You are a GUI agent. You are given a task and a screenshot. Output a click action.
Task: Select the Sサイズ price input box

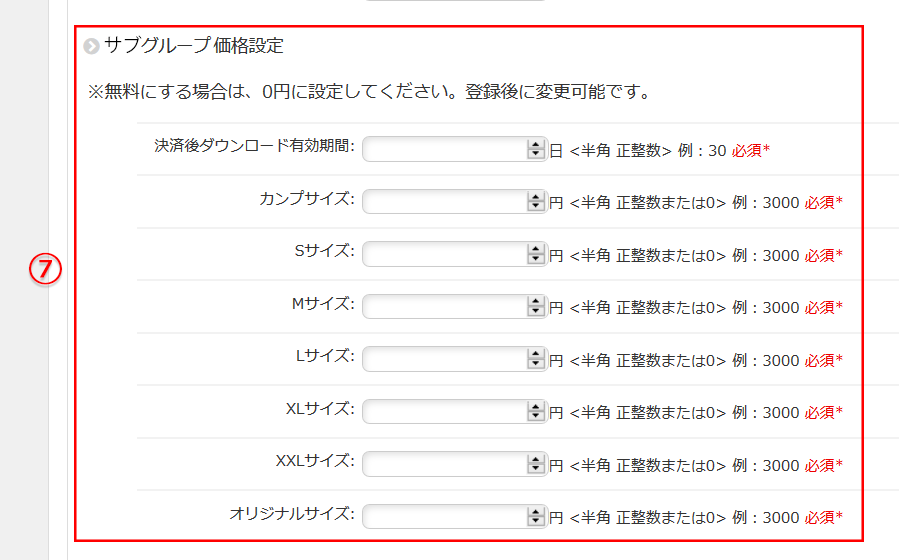tap(444, 255)
